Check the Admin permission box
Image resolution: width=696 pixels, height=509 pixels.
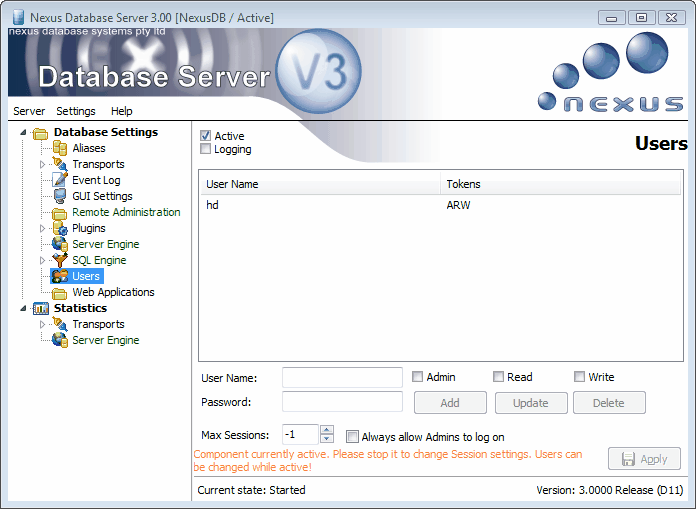click(x=417, y=377)
